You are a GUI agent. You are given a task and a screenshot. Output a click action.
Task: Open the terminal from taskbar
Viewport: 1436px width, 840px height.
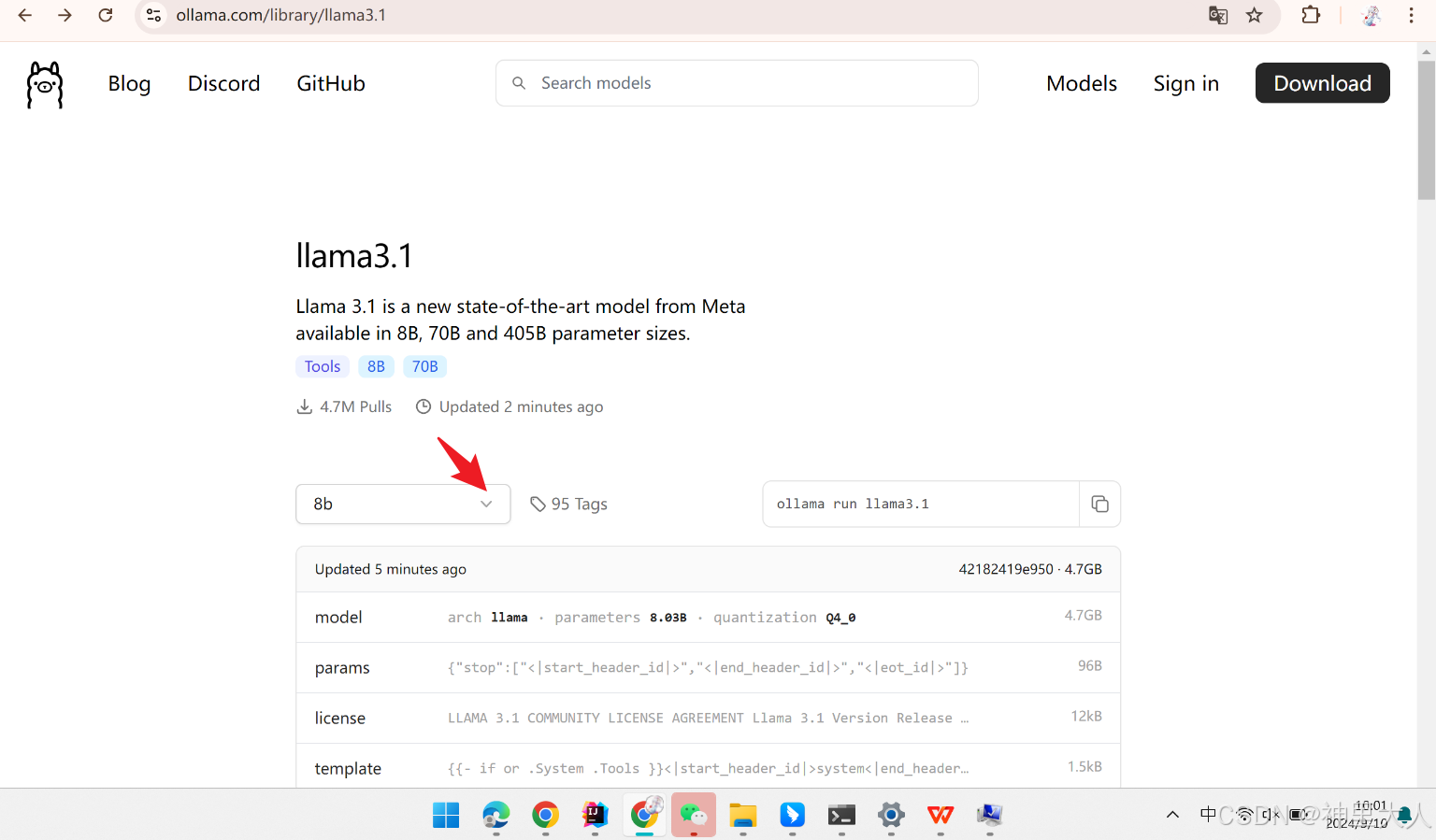[x=842, y=815]
